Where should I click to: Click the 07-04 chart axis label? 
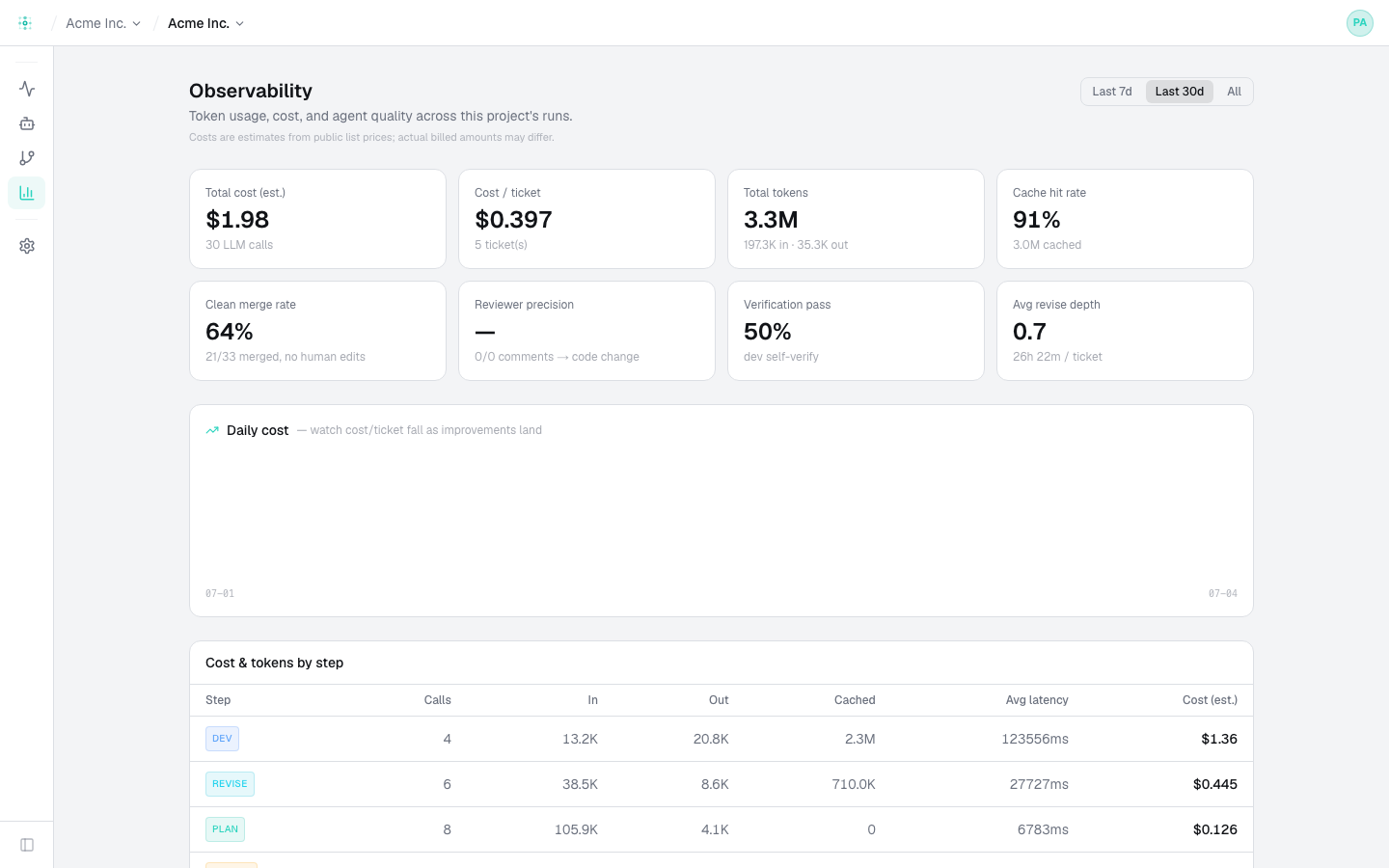coord(1223,593)
